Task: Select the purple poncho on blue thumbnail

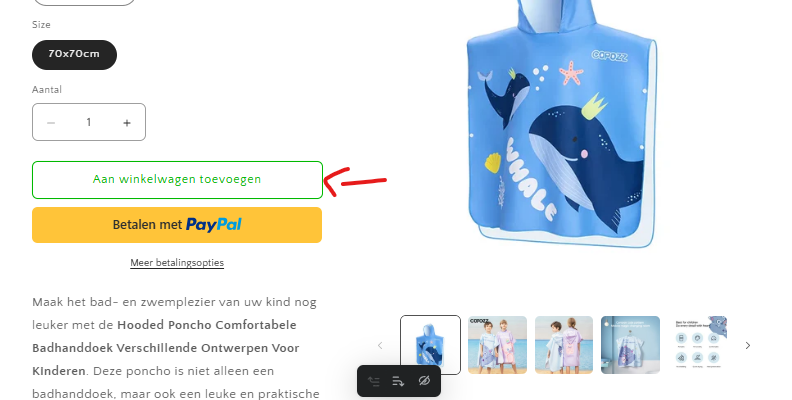Action: tap(630, 345)
